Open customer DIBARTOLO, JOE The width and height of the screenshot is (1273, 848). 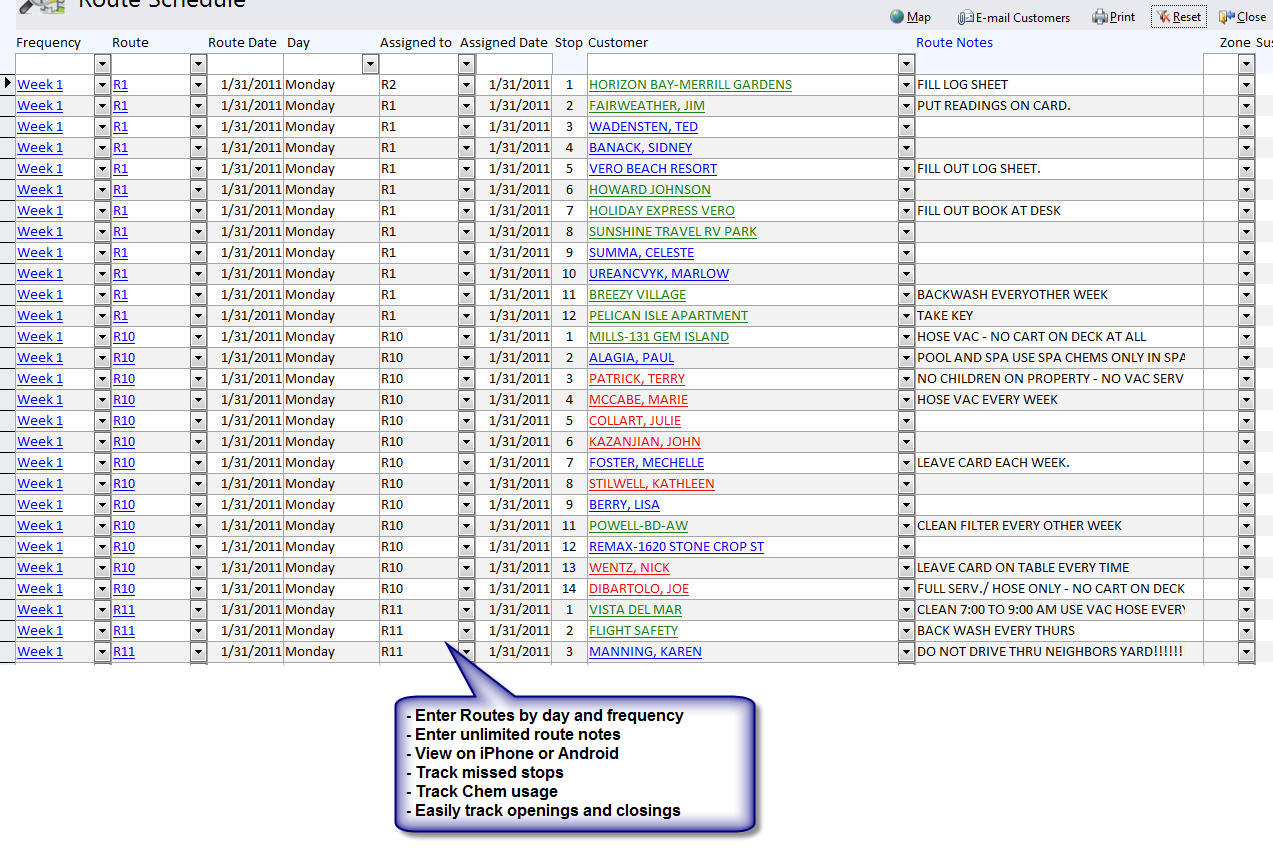click(639, 589)
